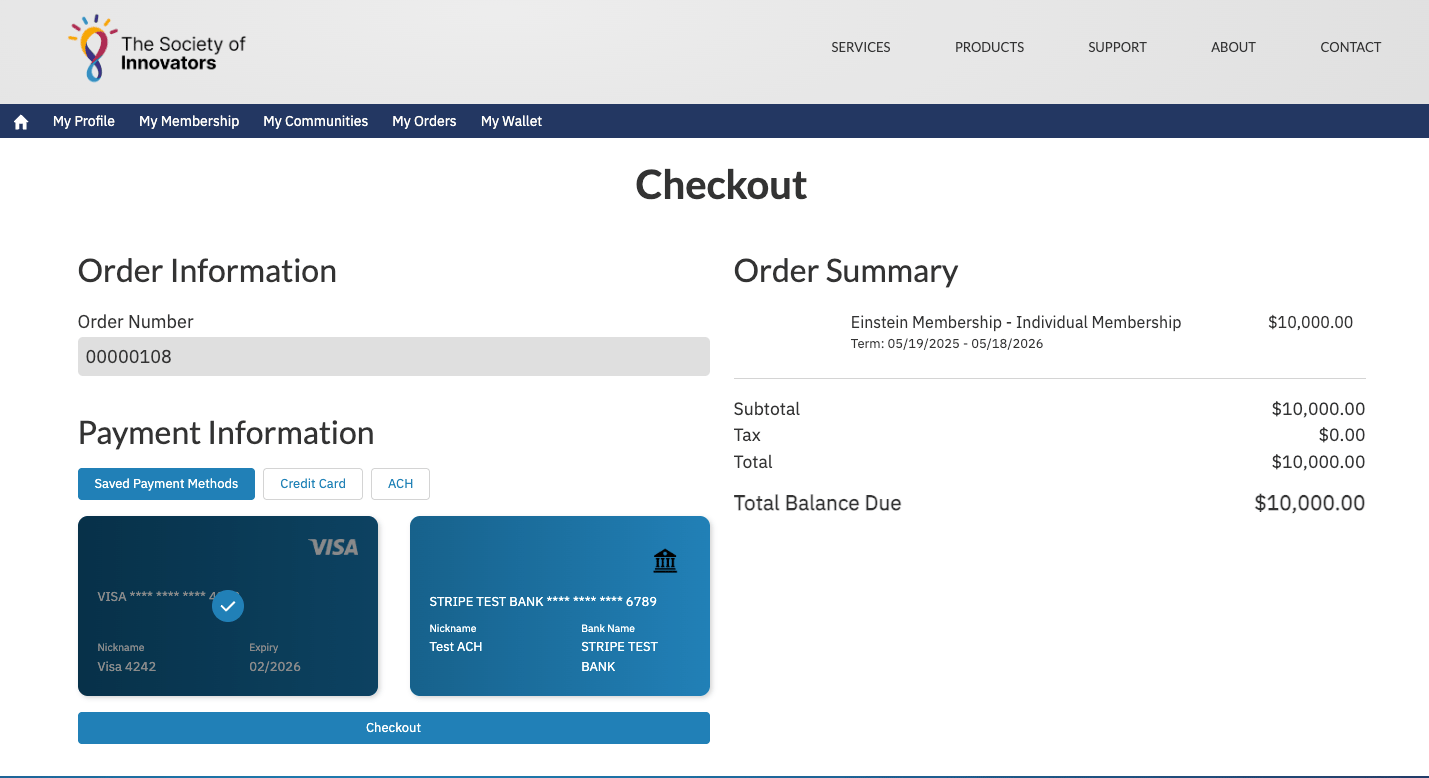Click the Order Summary heading
Viewport: 1429px width, 778px height.
coord(846,271)
